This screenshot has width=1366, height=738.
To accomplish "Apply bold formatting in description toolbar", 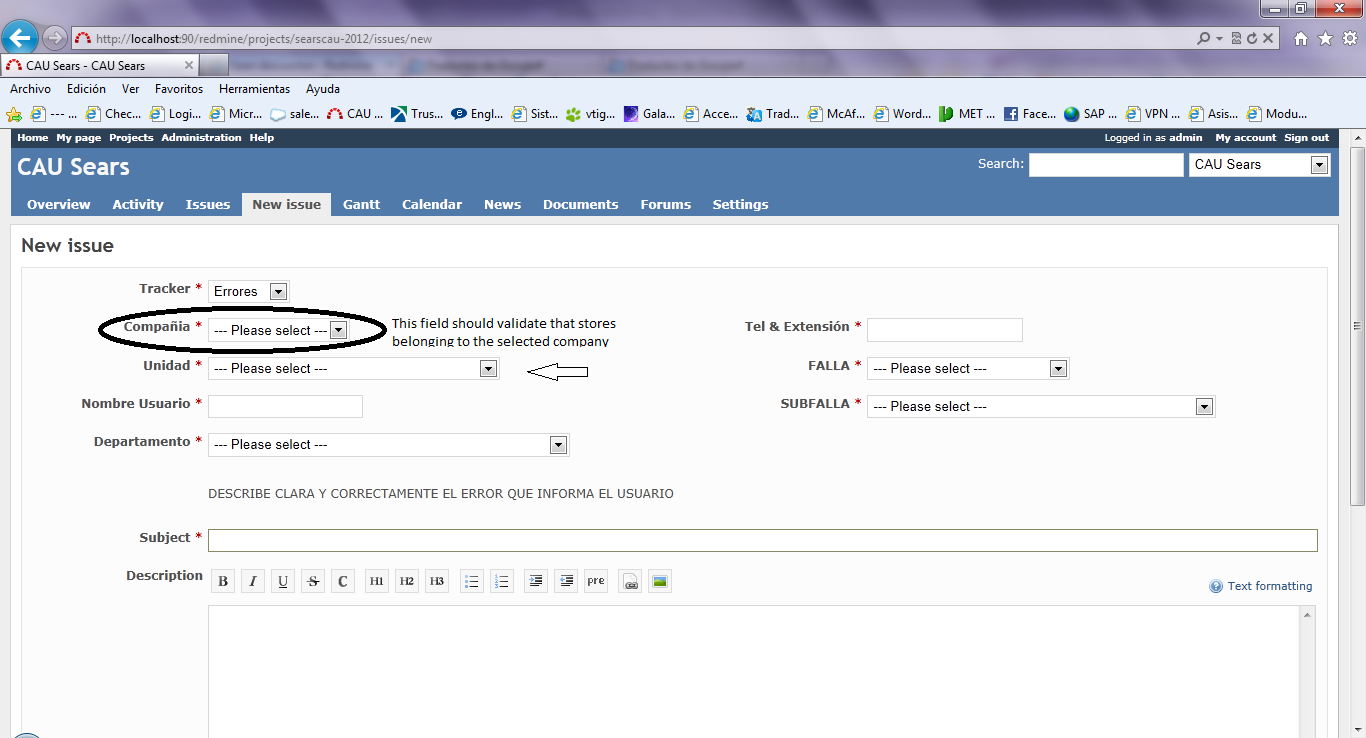I will point(223,581).
